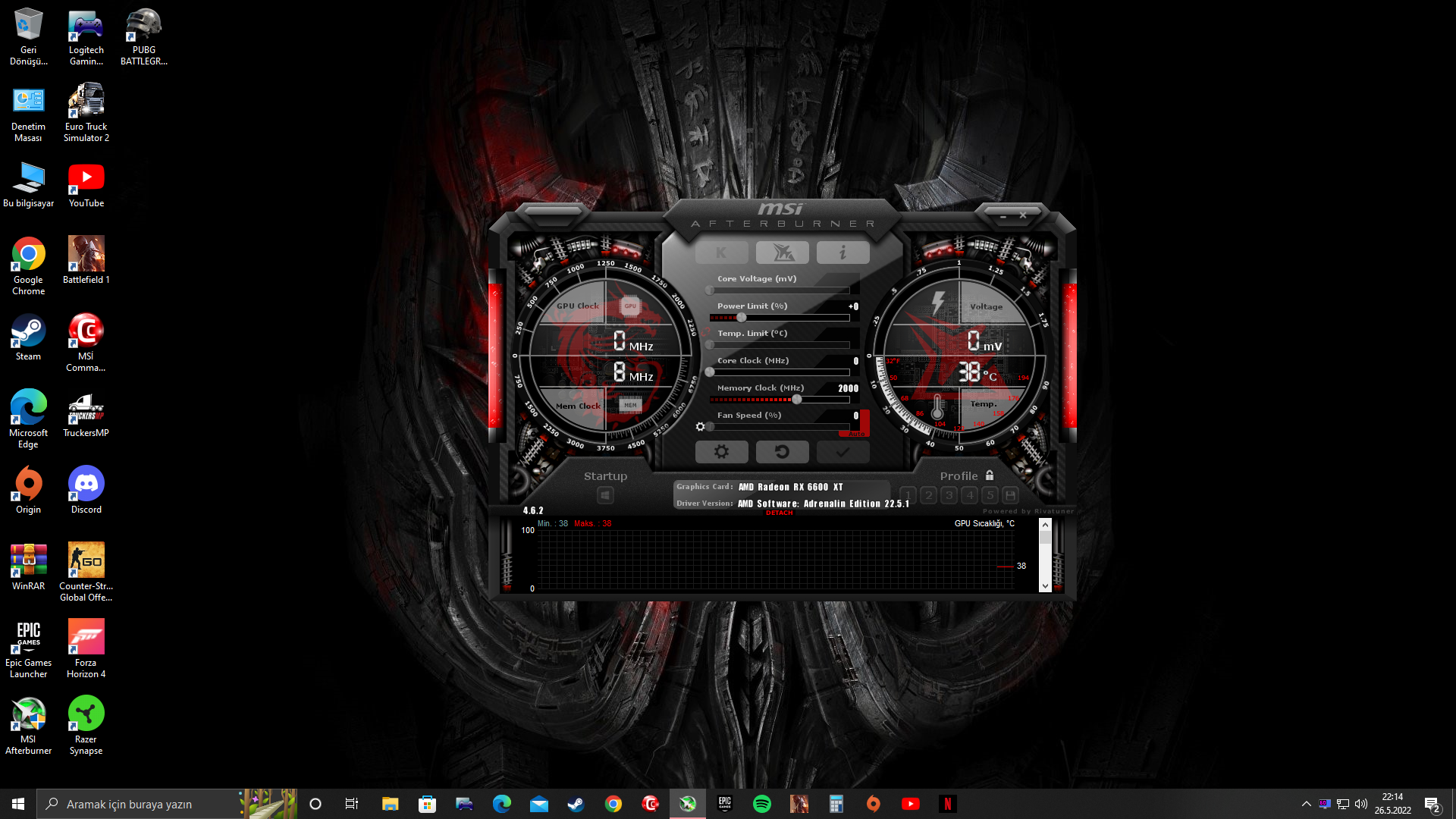Screen dimensions: 1456x819
Task: Open Steam desktop shortcut
Action: point(28,338)
